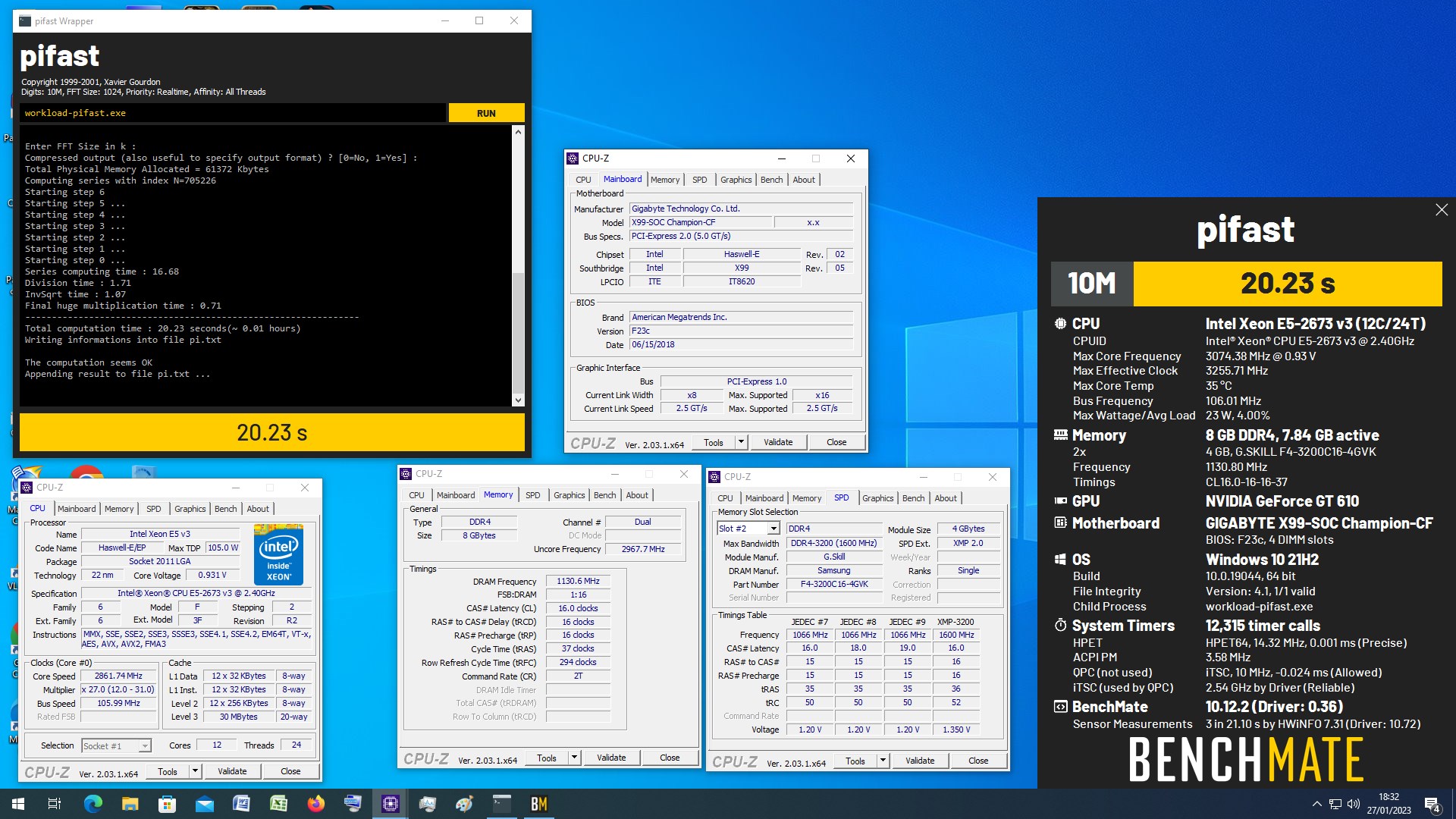The width and height of the screenshot is (1456, 819).
Task: Open Paint from the taskbar
Action: coord(465,804)
